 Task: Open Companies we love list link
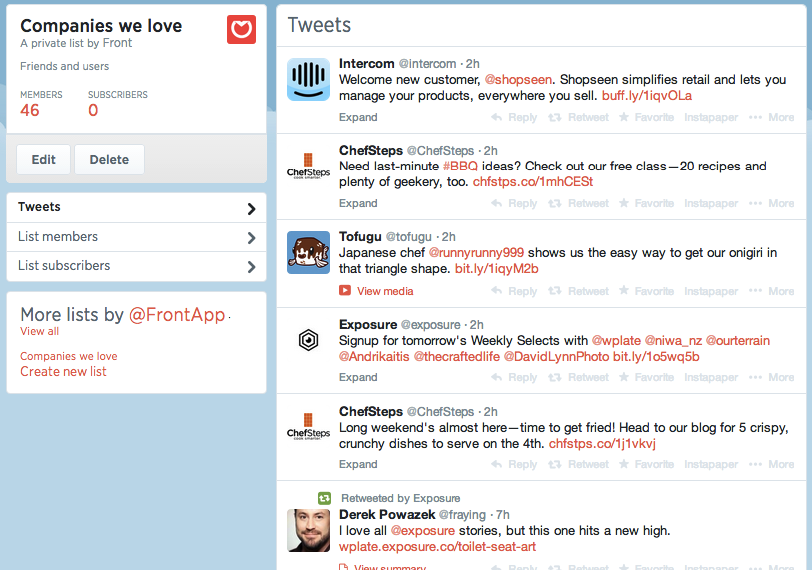69,356
